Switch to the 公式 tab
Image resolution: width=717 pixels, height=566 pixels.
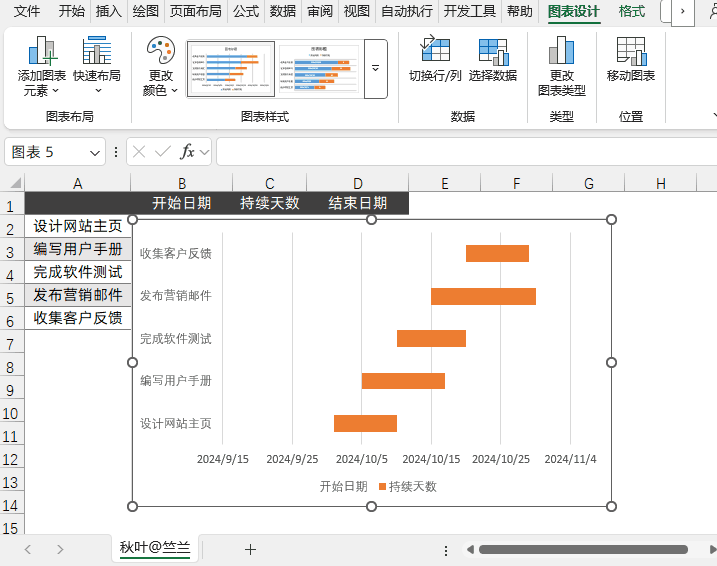[x=246, y=11]
